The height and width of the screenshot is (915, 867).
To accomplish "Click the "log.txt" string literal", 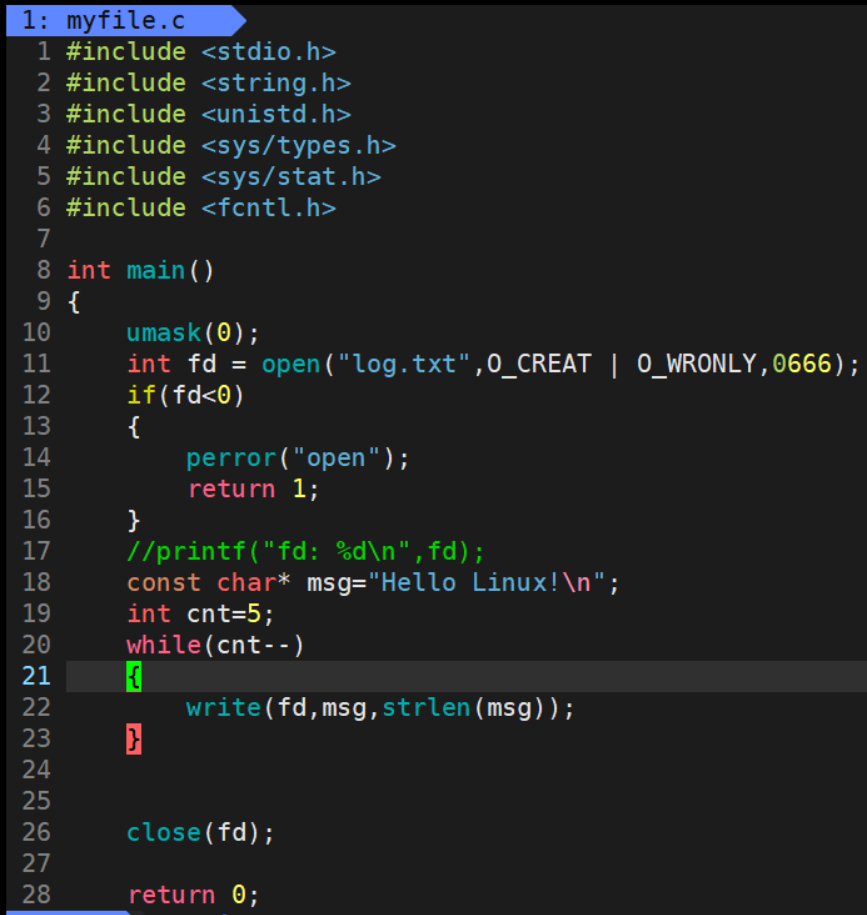I will pyautogui.click(x=404, y=364).
